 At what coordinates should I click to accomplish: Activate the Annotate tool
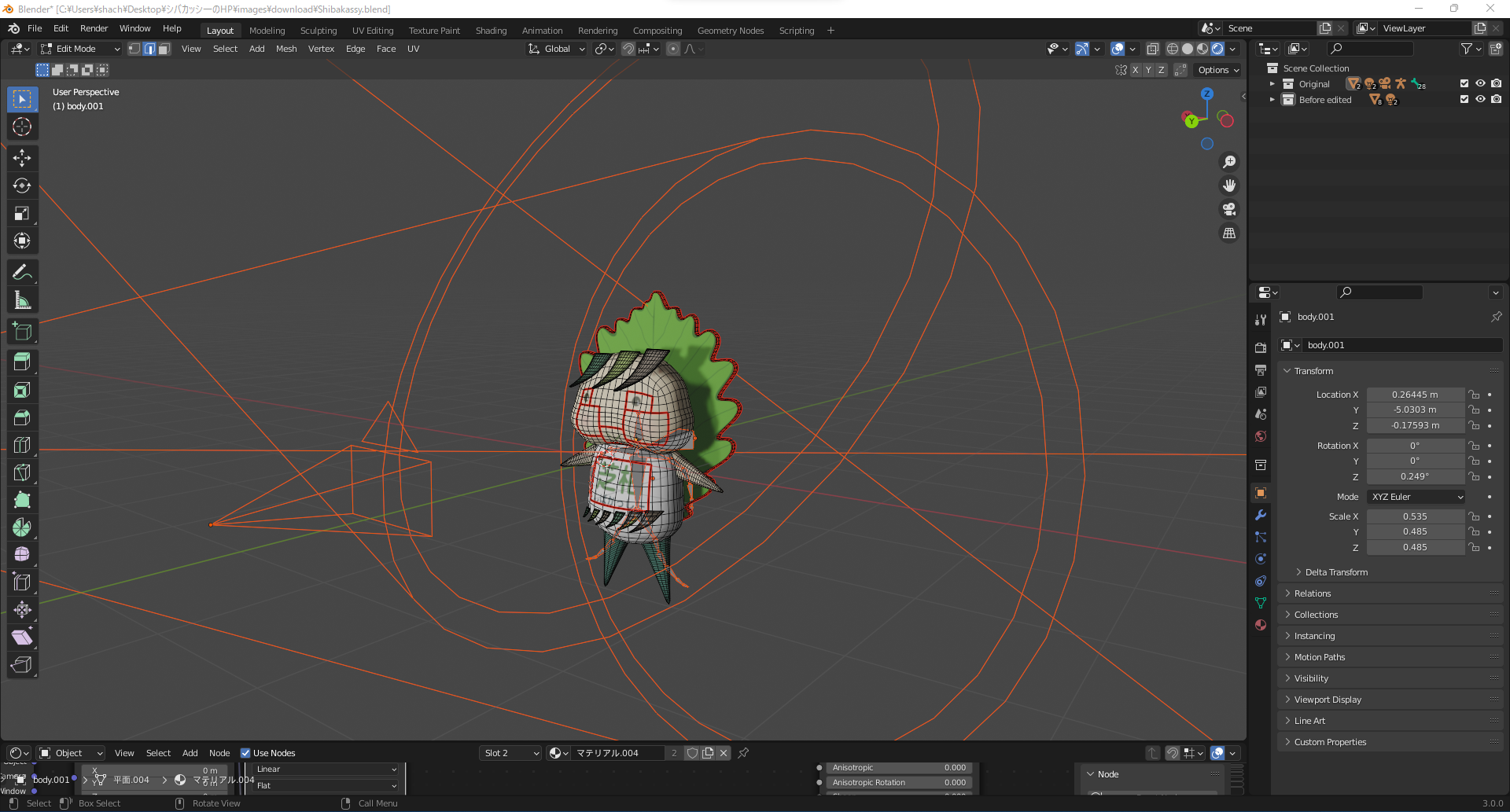click(x=22, y=272)
